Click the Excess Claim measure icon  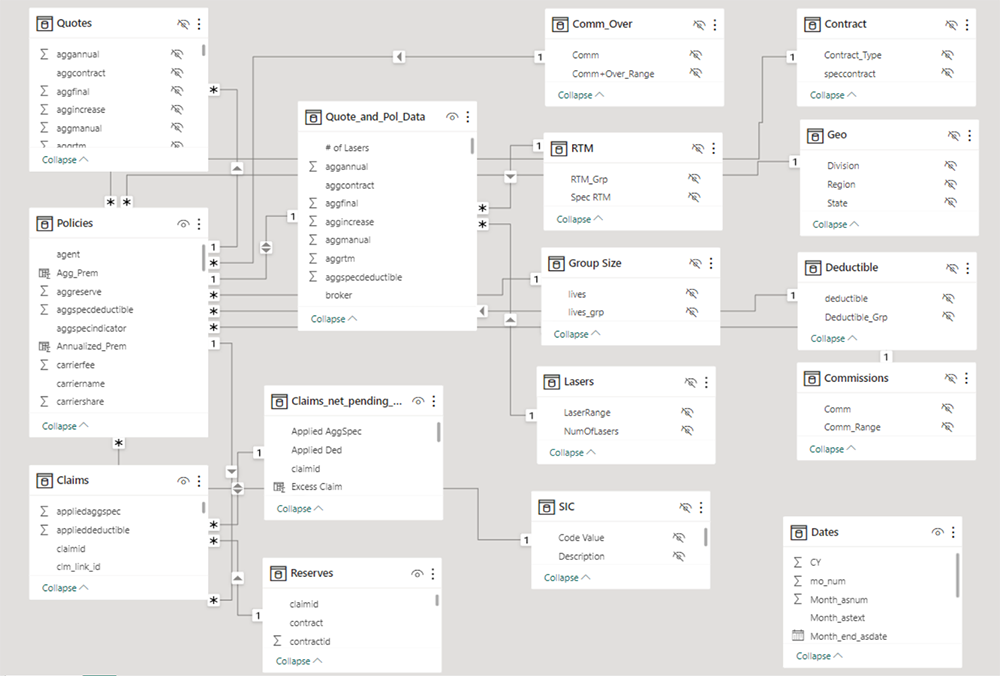[x=280, y=487]
